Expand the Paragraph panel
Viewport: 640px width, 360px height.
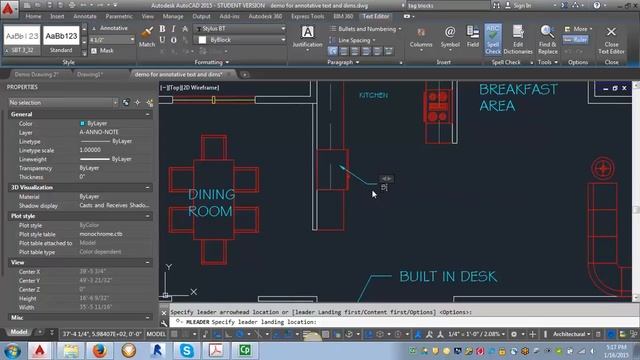click(x=343, y=62)
